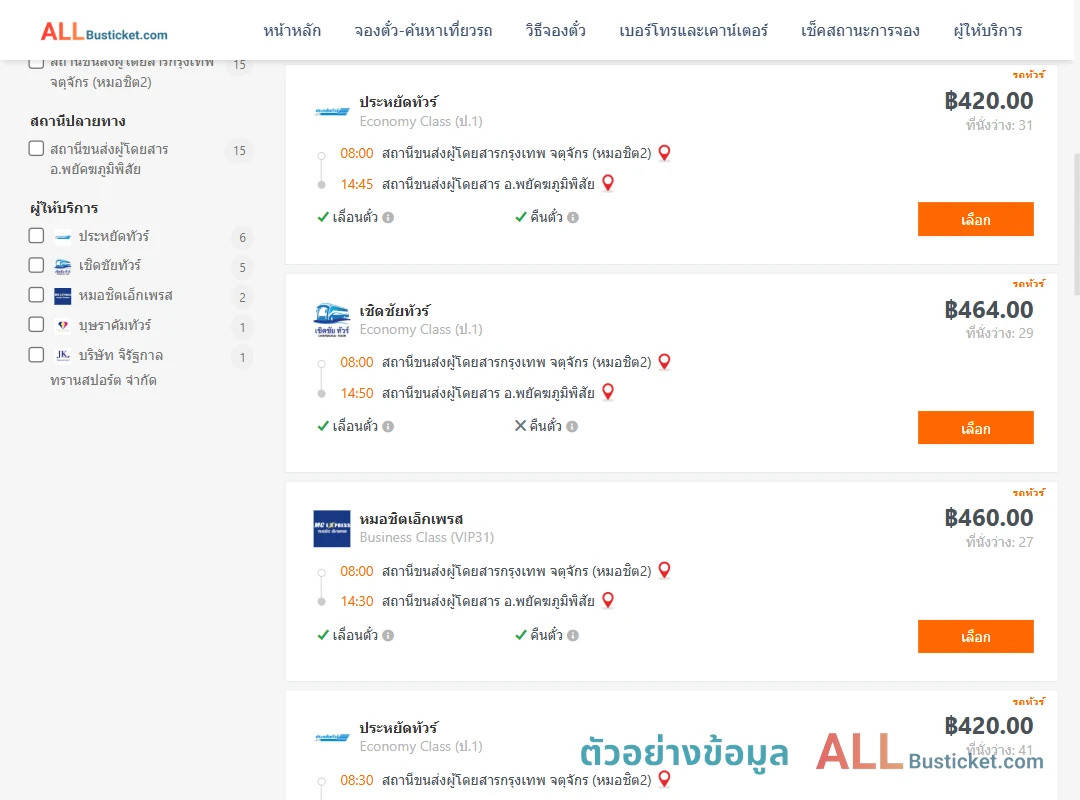Click ประหยัดทัวร์ logo in the 08:00 ฿420 card
Screen dimensions: 1080x800
[x=332, y=111]
